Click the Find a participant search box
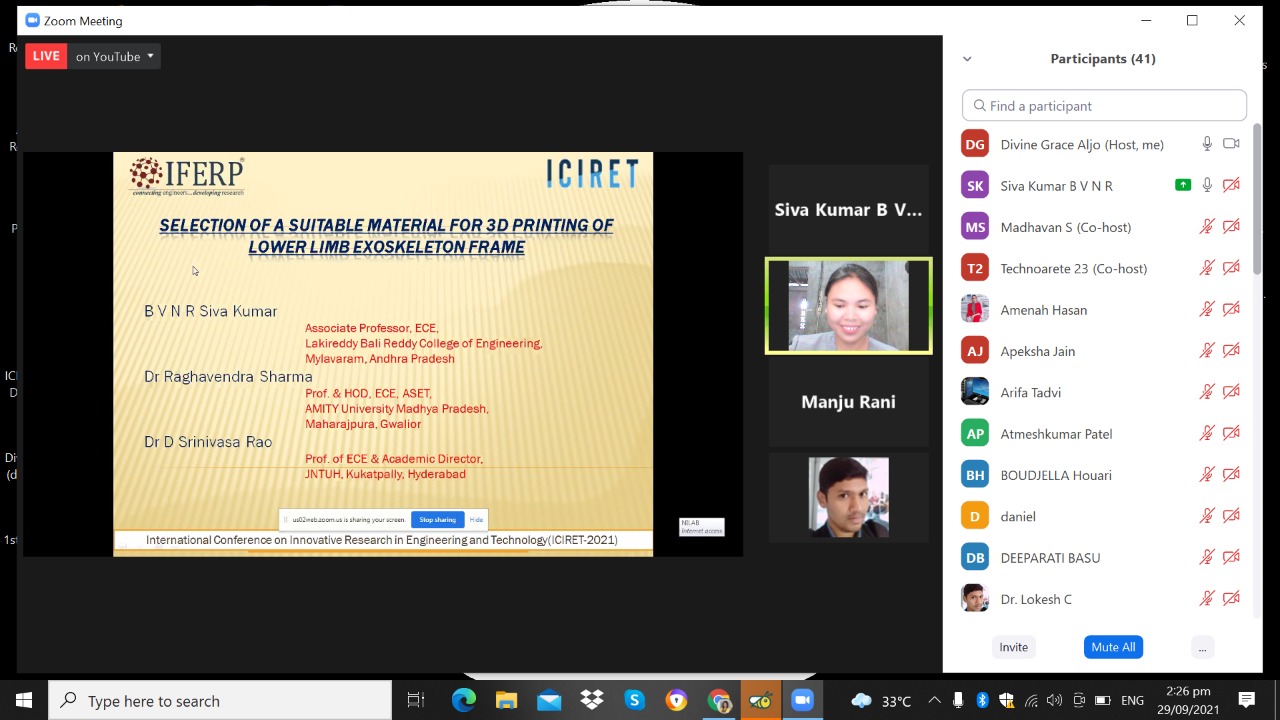 [1104, 105]
